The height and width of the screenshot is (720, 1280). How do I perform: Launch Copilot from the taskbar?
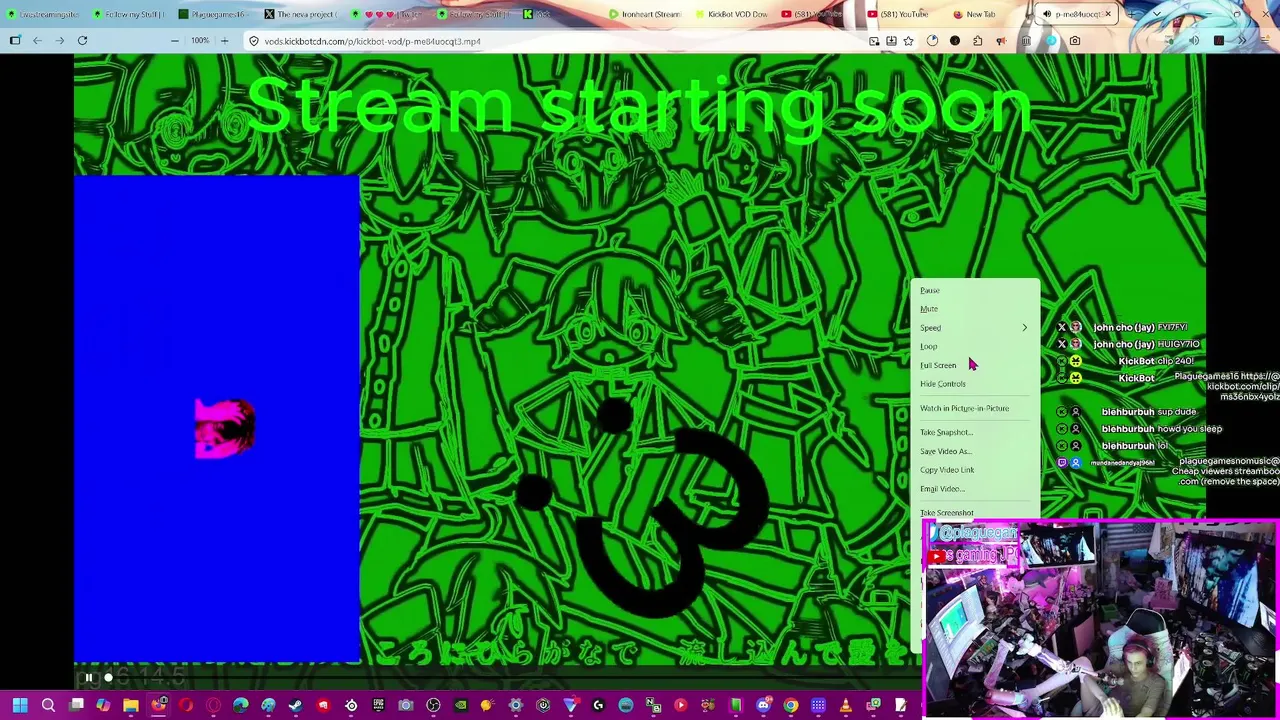103,705
